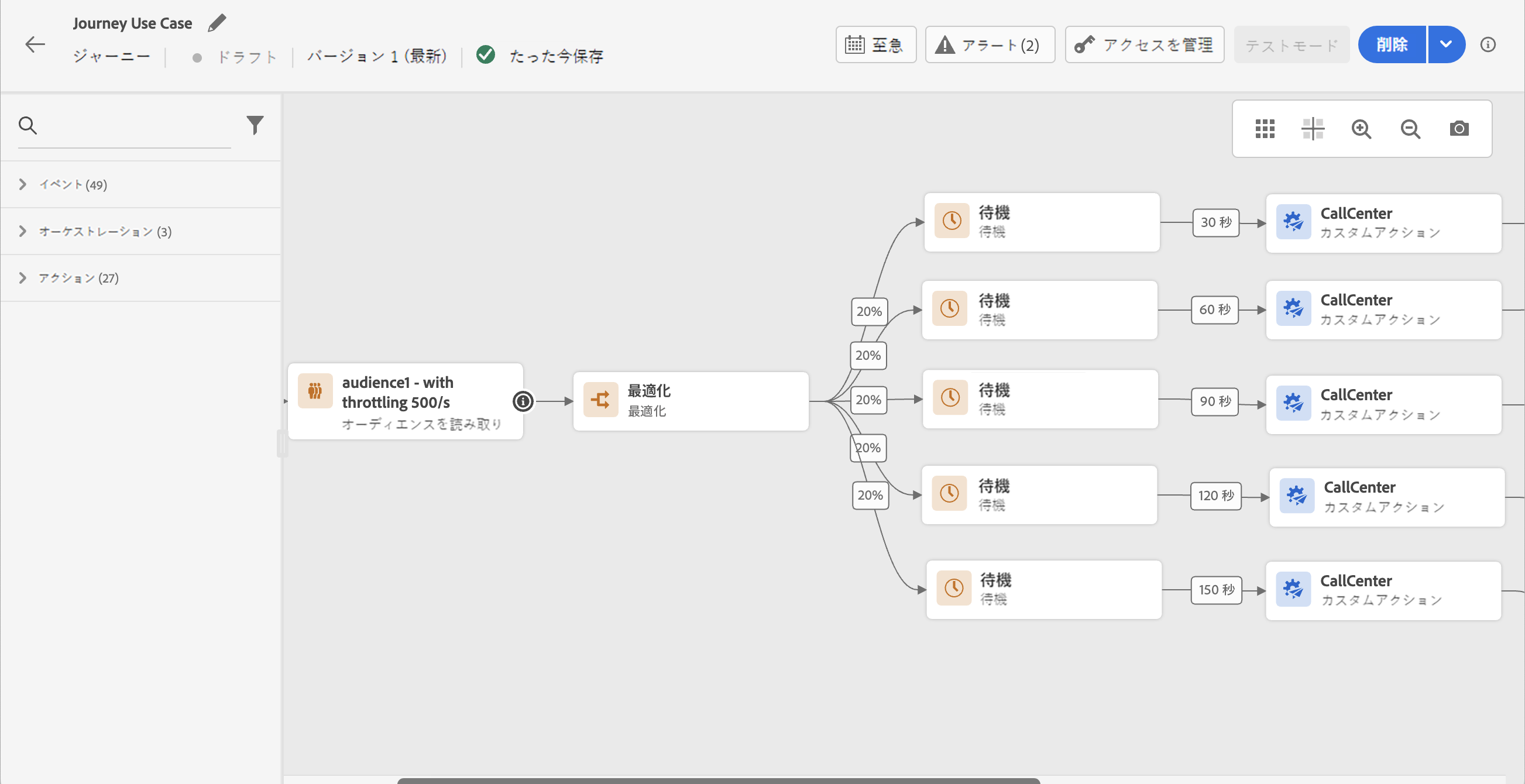The width and height of the screenshot is (1525, 784).
Task: Click the grid layout icon in canvas toolbar
Action: pyautogui.click(x=1265, y=128)
